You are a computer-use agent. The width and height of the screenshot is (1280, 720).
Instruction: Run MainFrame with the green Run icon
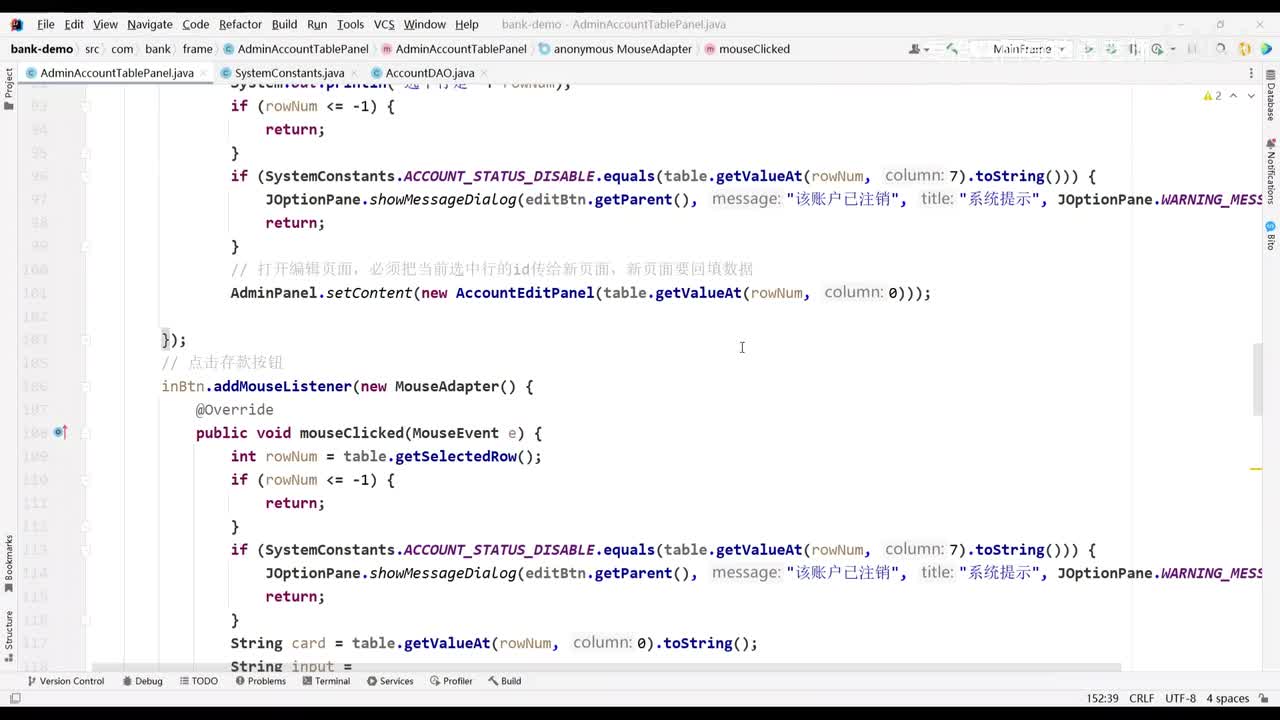tap(1088, 49)
